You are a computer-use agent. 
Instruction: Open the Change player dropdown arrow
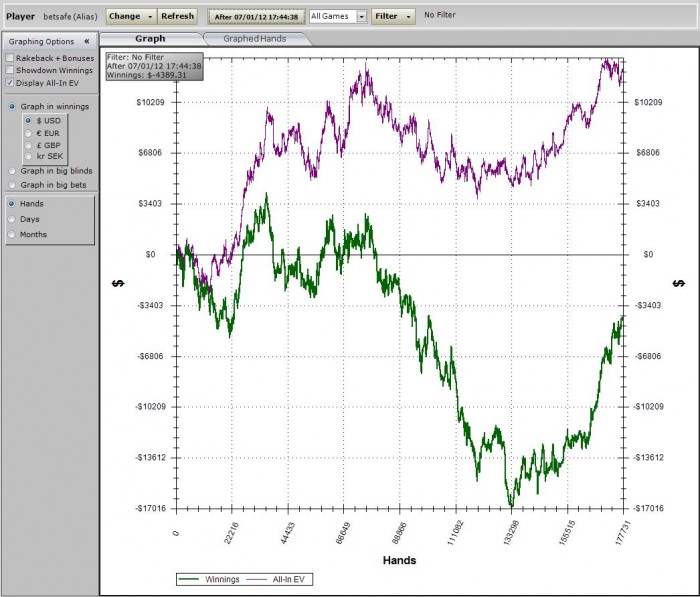[x=150, y=17]
